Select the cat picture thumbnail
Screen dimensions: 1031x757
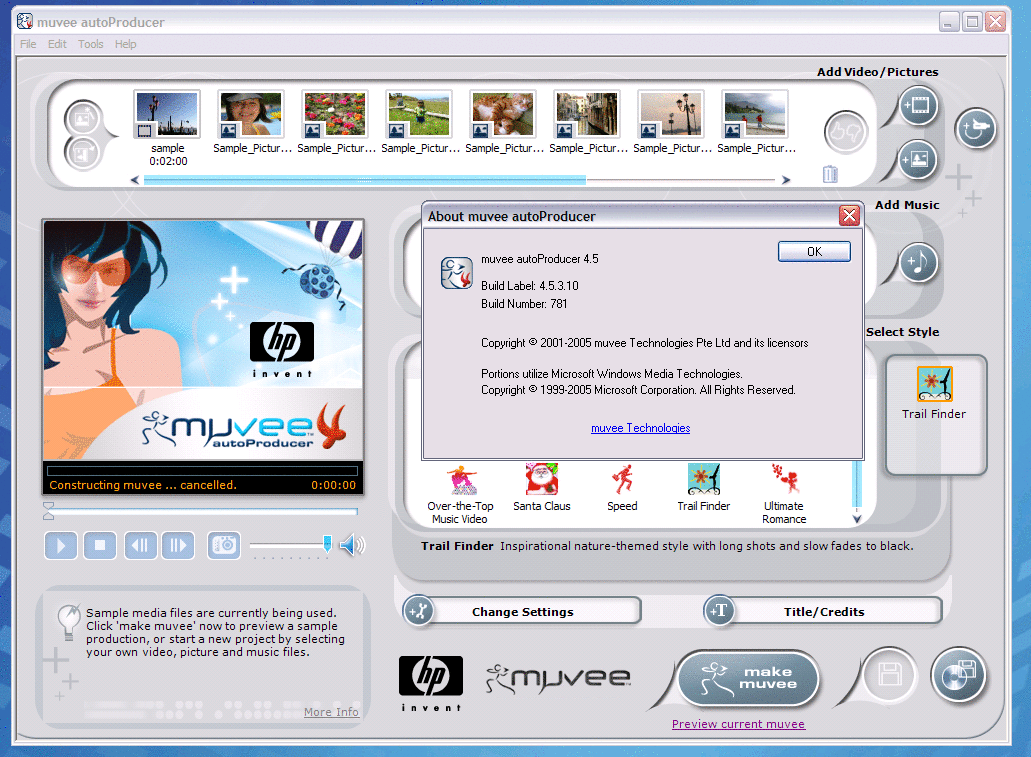[503, 114]
